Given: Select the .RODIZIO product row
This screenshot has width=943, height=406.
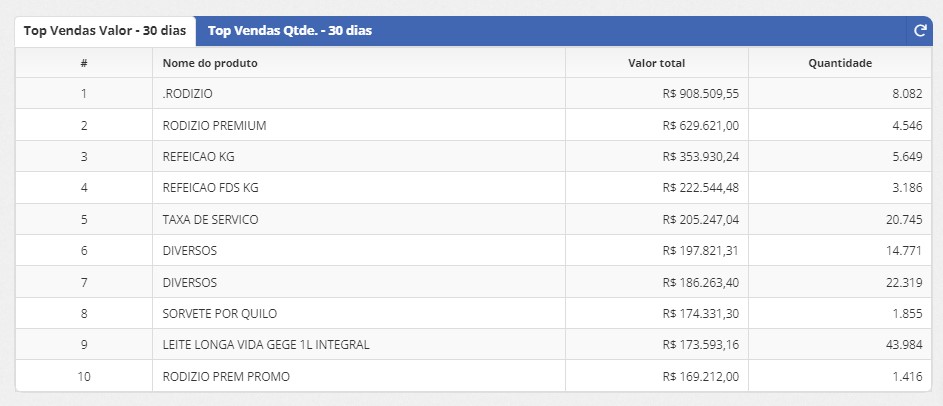Looking at the screenshot, I should pos(473,94).
